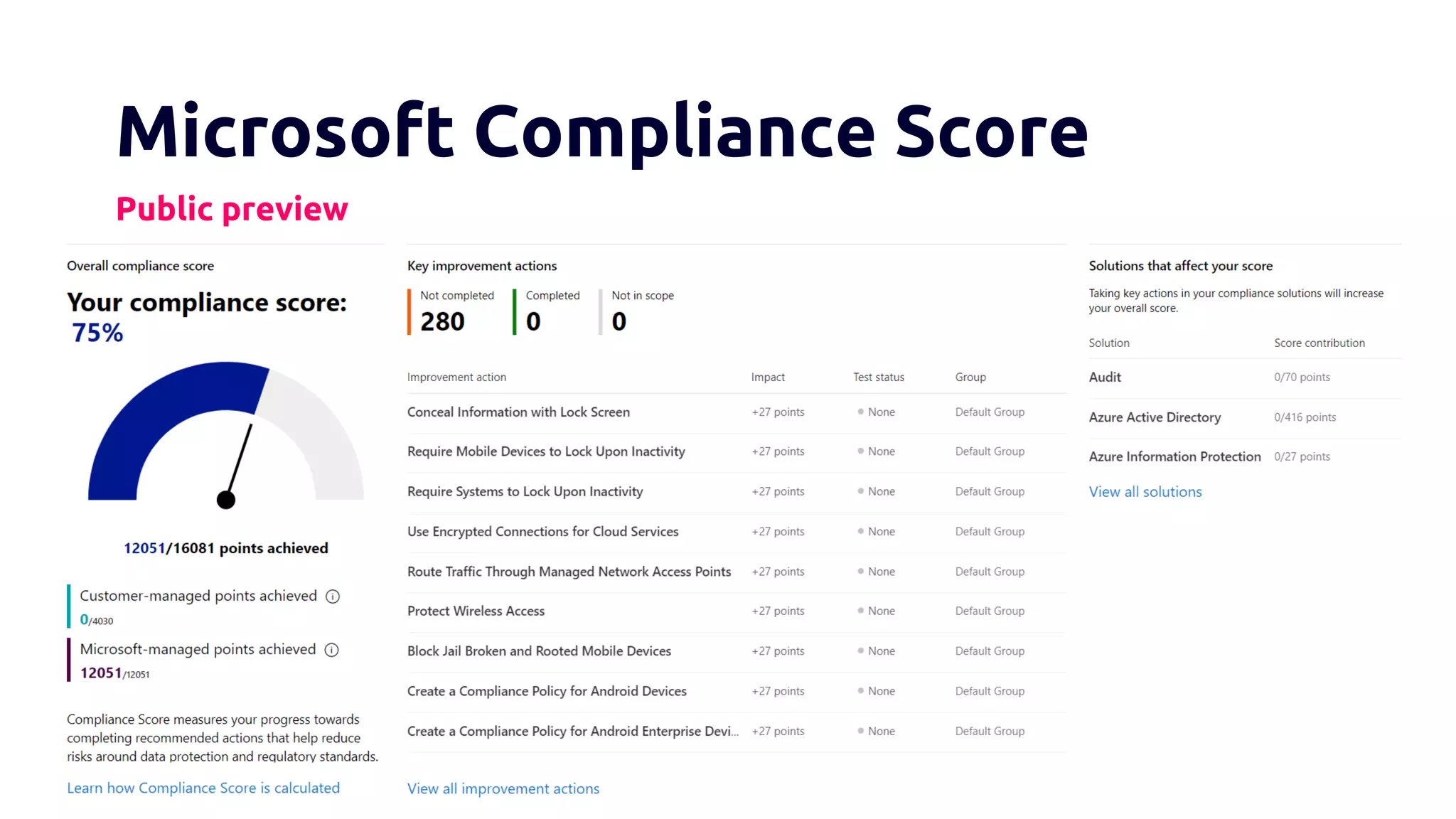Select the Azure Active Directory solution
The width and height of the screenshot is (1456, 819).
coord(1155,417)
